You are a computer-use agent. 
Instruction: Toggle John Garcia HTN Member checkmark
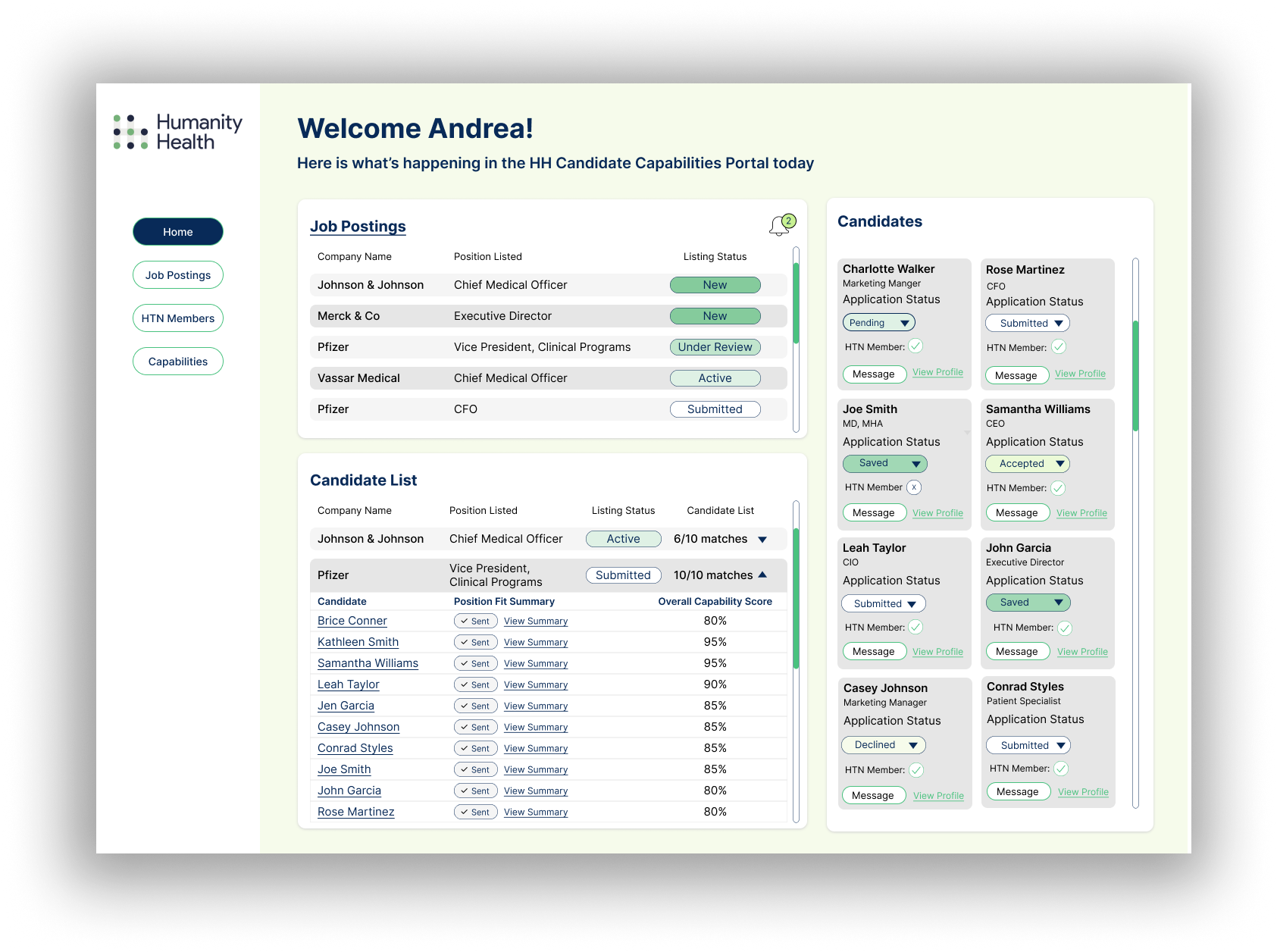pos(1065,628)
